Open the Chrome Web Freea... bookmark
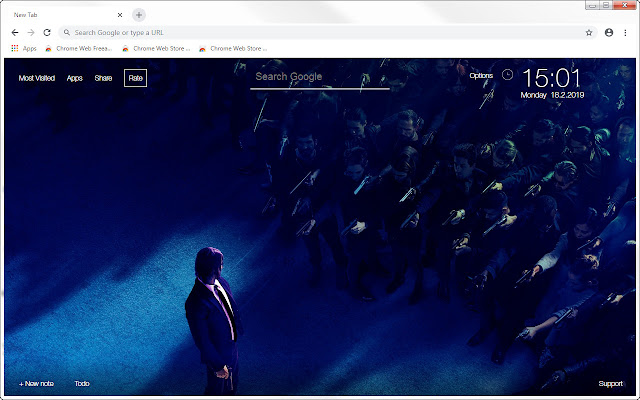 (x=78, y=49)
